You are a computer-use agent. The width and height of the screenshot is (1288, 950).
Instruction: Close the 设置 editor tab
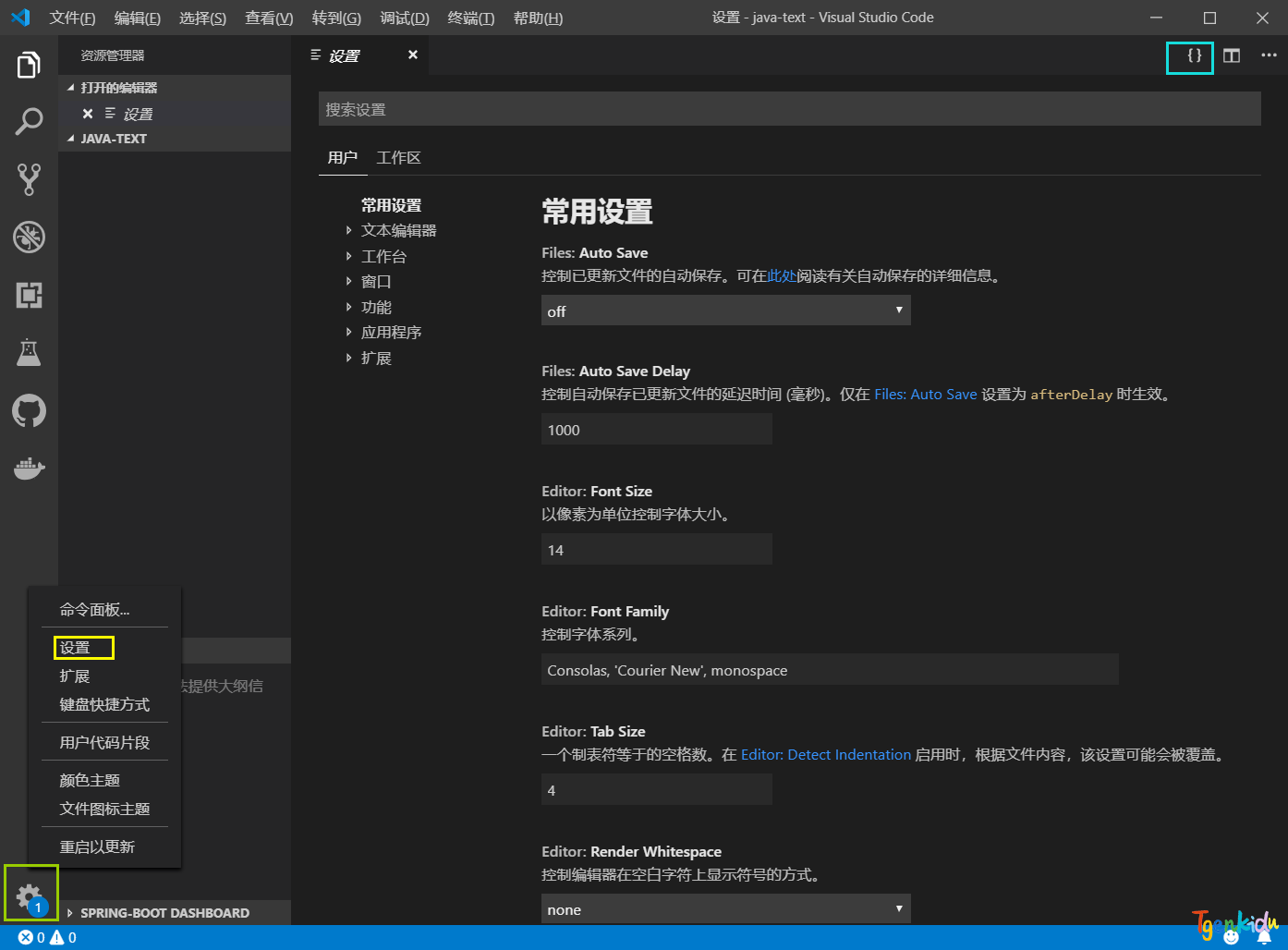(413, 55)
